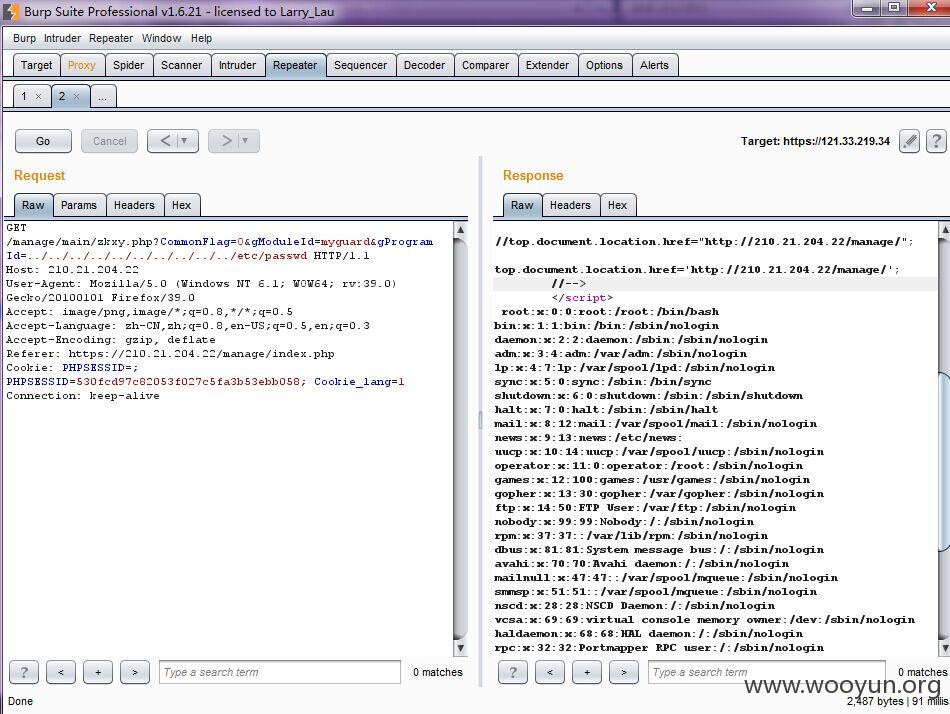
Task: Open the forward-history dropdown arrow
Action: [x=245, y=141]
